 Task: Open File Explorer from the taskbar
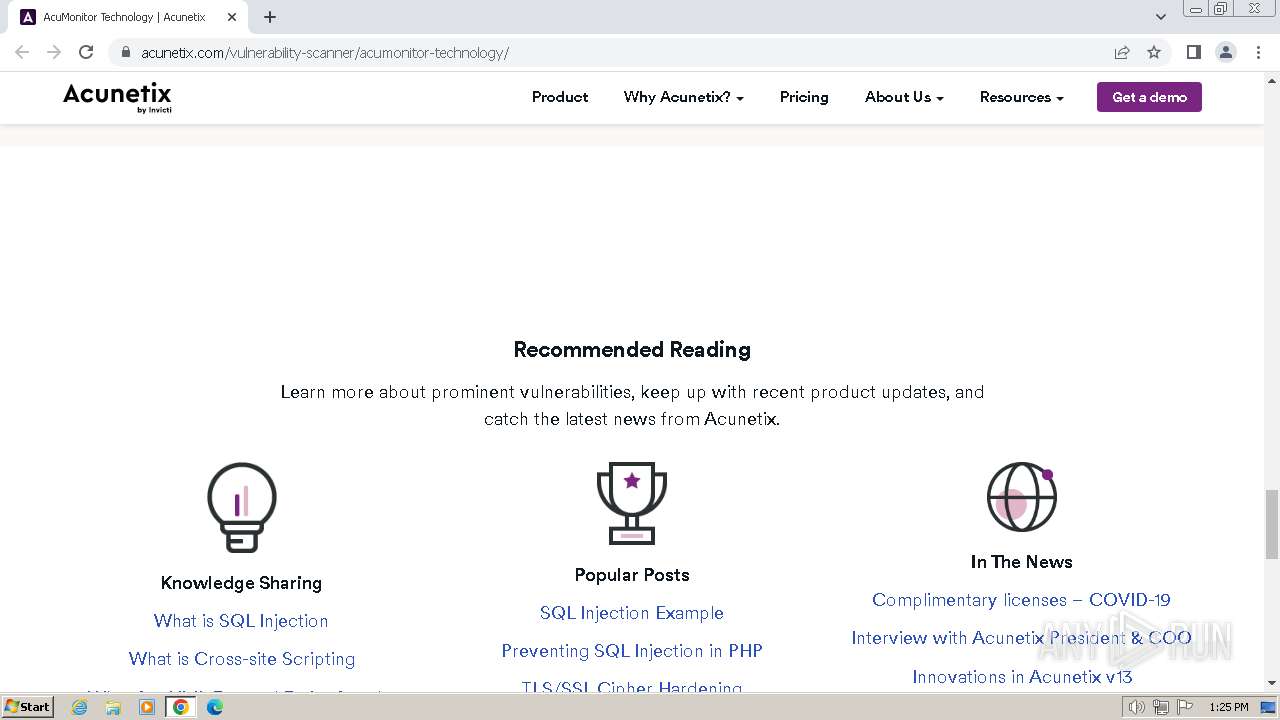(x=113, y=707)
